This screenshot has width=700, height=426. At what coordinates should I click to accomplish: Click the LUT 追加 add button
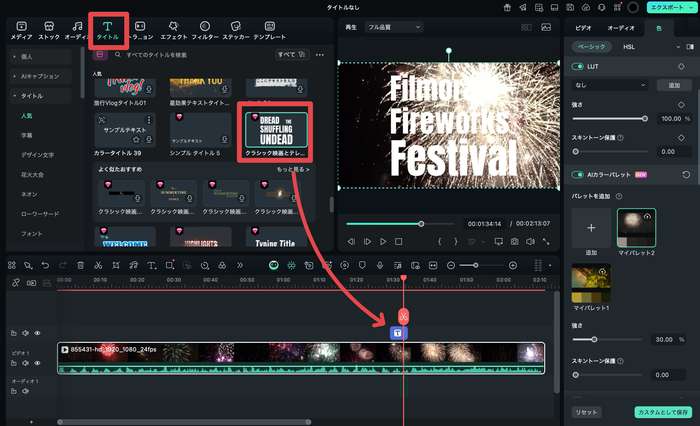(x=674, y=85)
